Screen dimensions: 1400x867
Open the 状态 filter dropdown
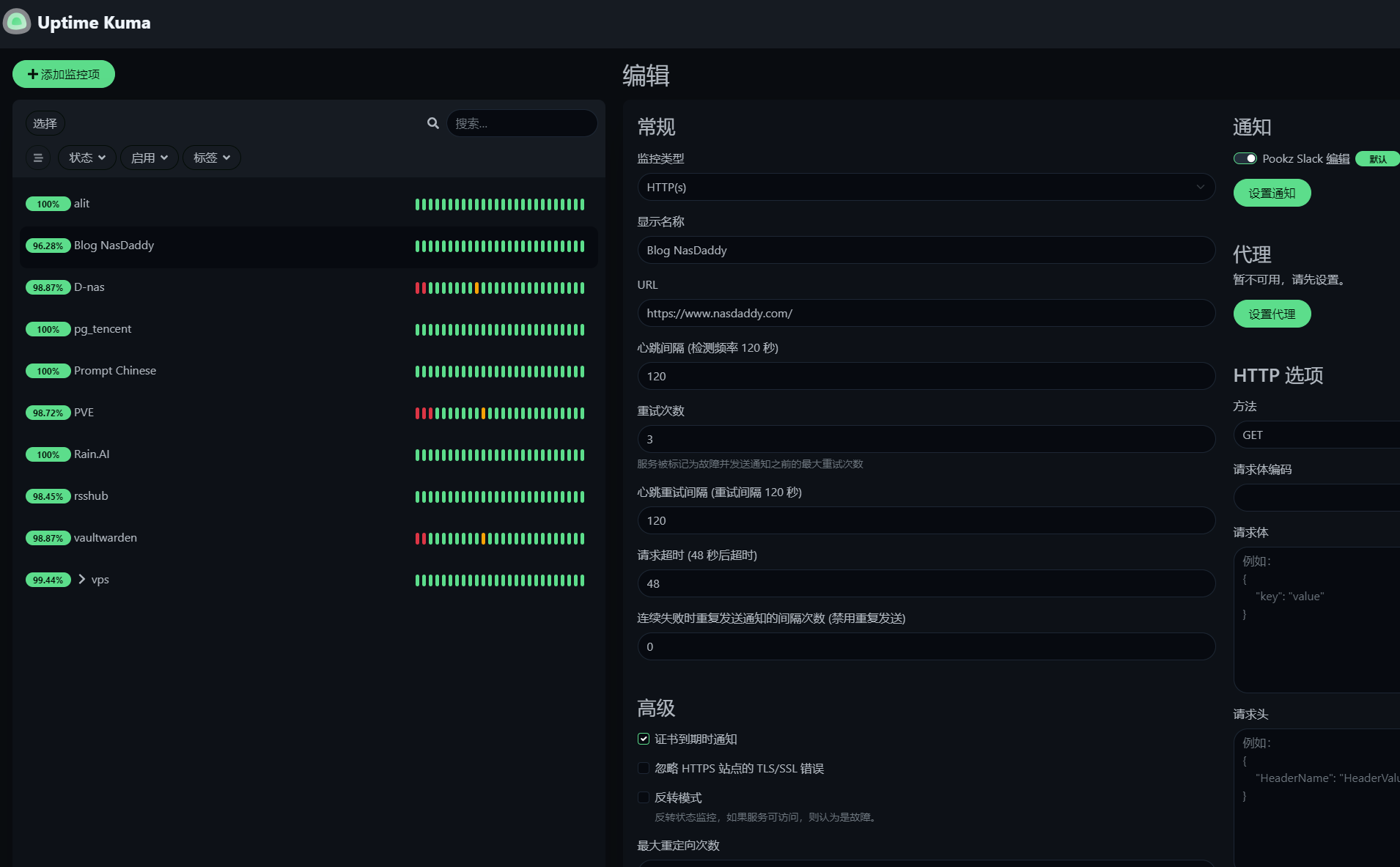[x=87, y=158]
